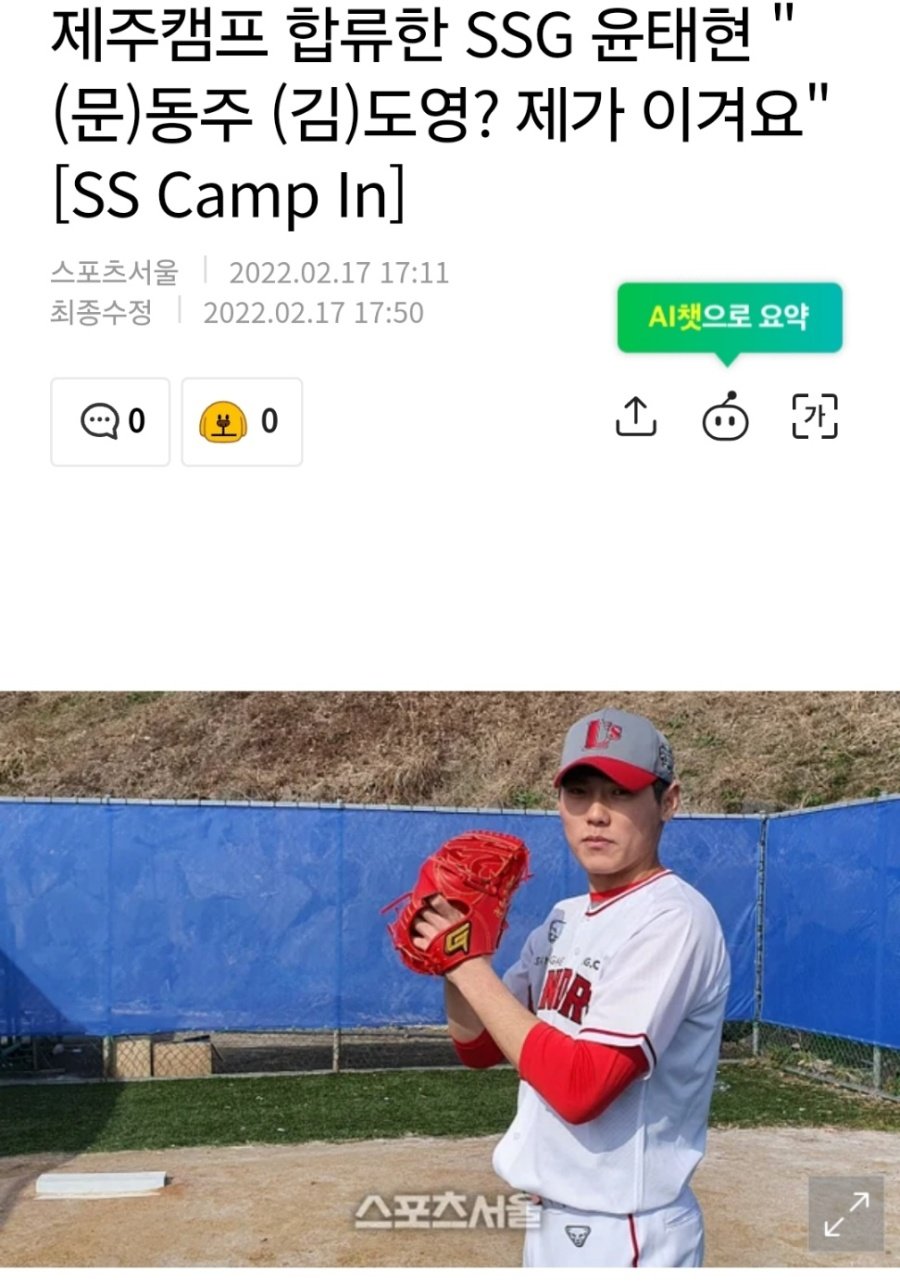Click the 최종수정 label
900x1284 pixels.
click(x=101, y=313)
